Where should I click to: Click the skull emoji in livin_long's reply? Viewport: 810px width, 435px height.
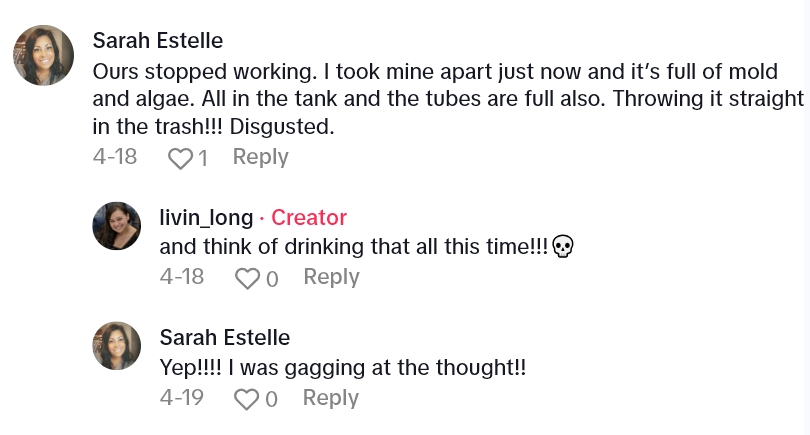click(x=563, y=248)
